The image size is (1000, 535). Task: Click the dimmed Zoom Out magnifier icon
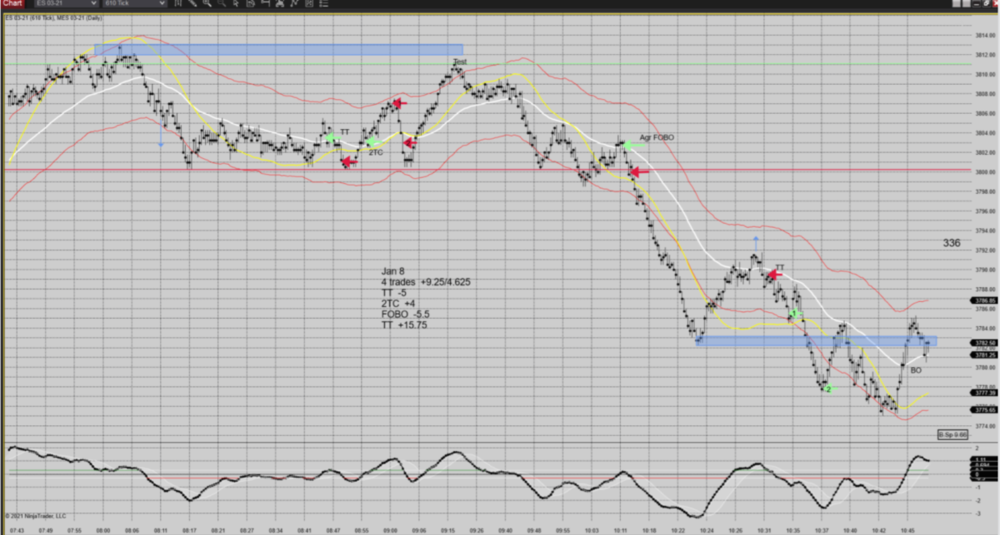click(221, 4)
